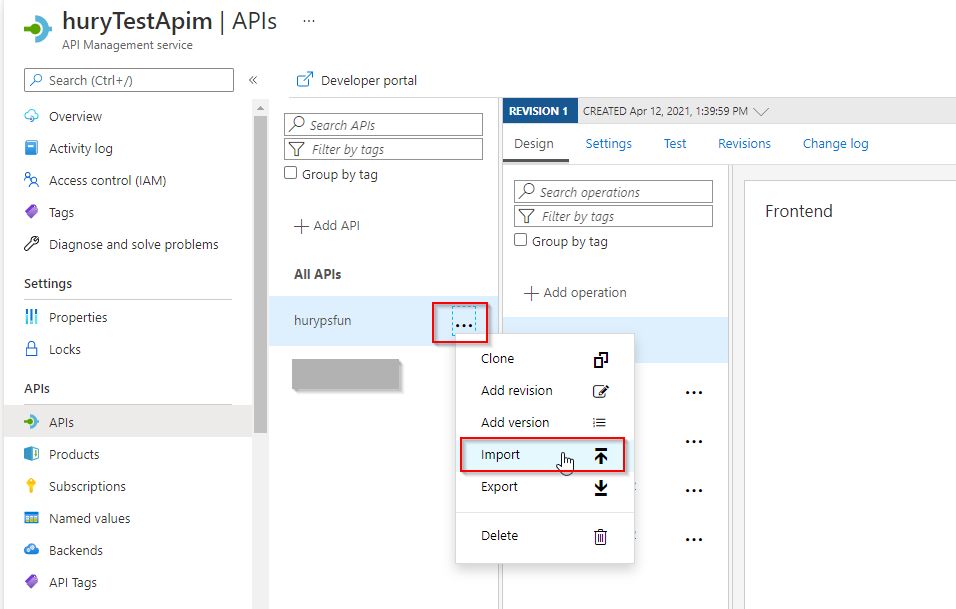
Task: Switch to the Design tab
Action: tap(534, 144)
